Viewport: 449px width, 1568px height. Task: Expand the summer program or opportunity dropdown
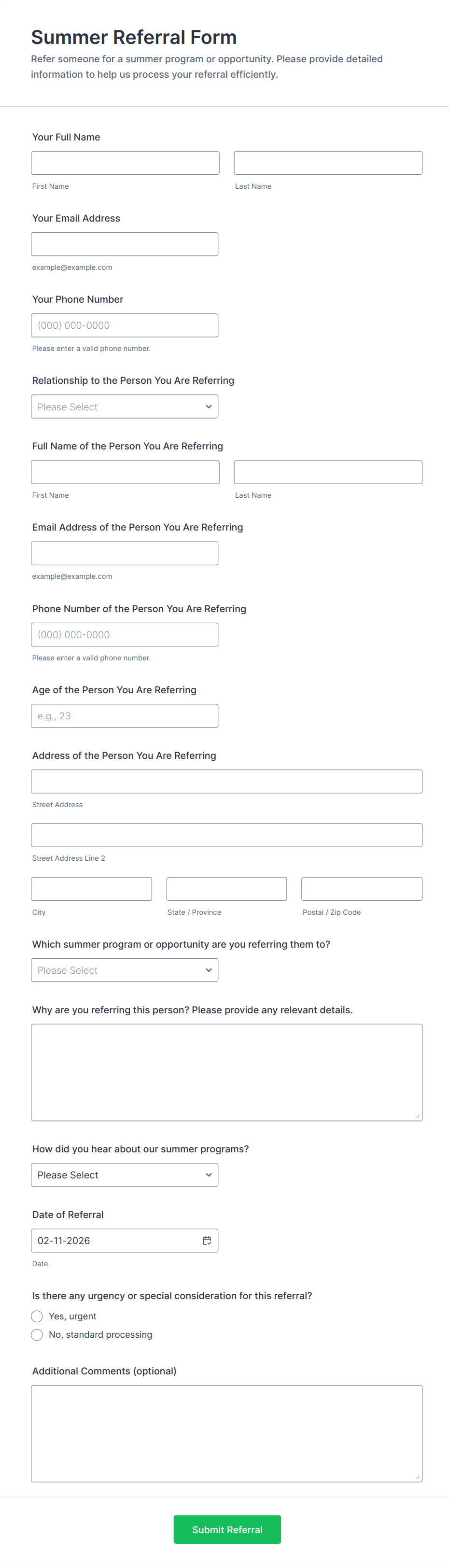(124, 970)
